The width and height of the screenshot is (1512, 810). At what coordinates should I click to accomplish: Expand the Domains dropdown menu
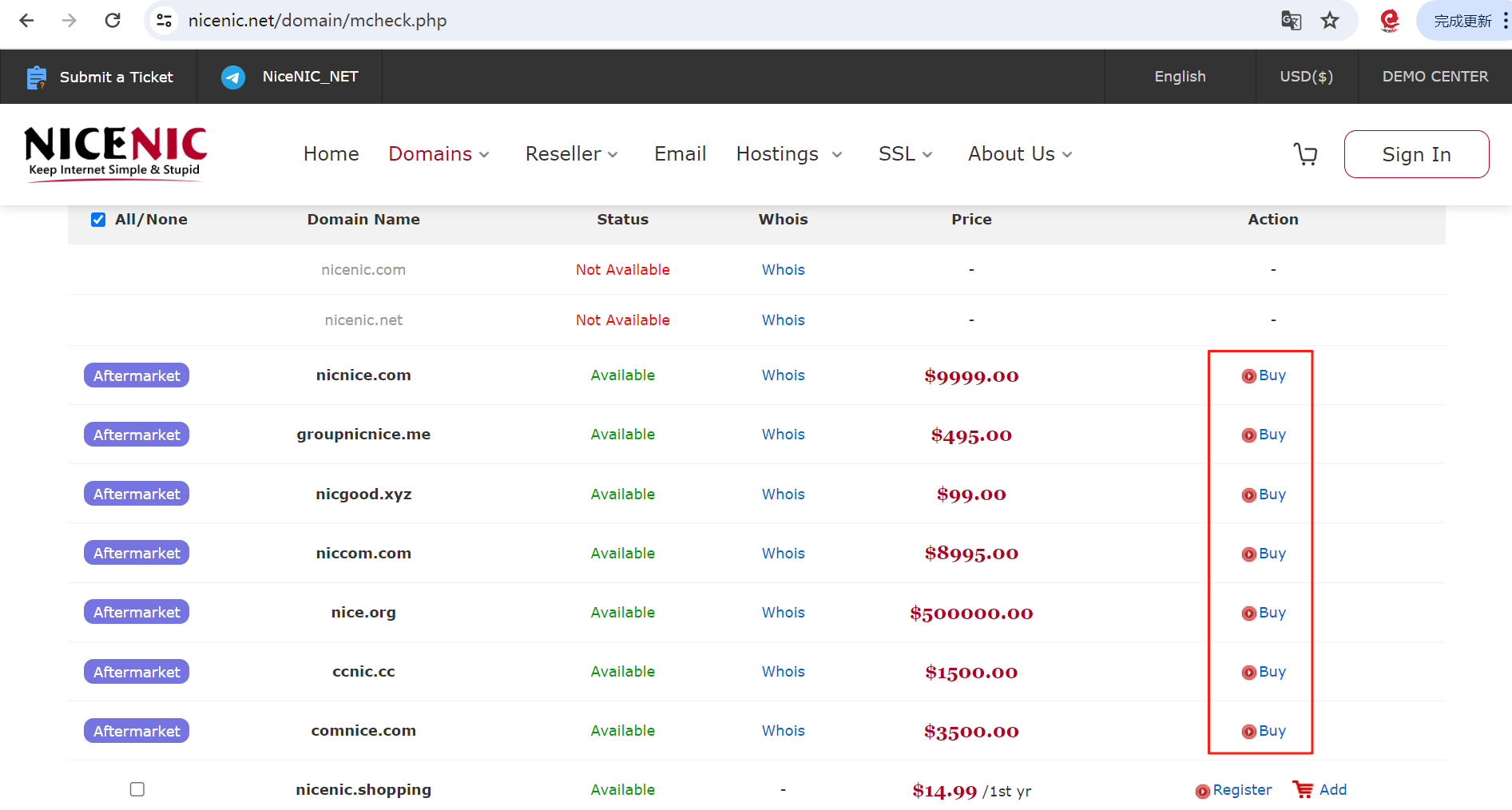tap(439, 154)
